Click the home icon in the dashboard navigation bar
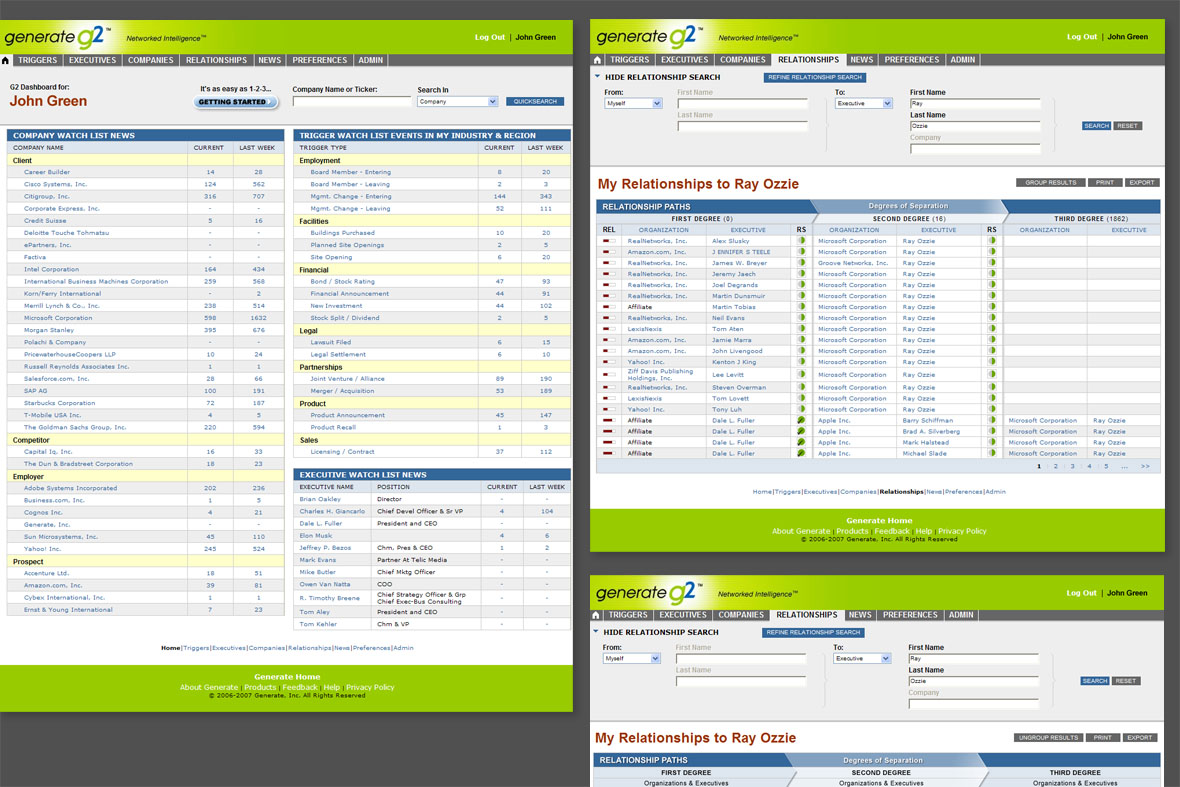Screen dimensions: 1180x787 (x=6, y=60)
